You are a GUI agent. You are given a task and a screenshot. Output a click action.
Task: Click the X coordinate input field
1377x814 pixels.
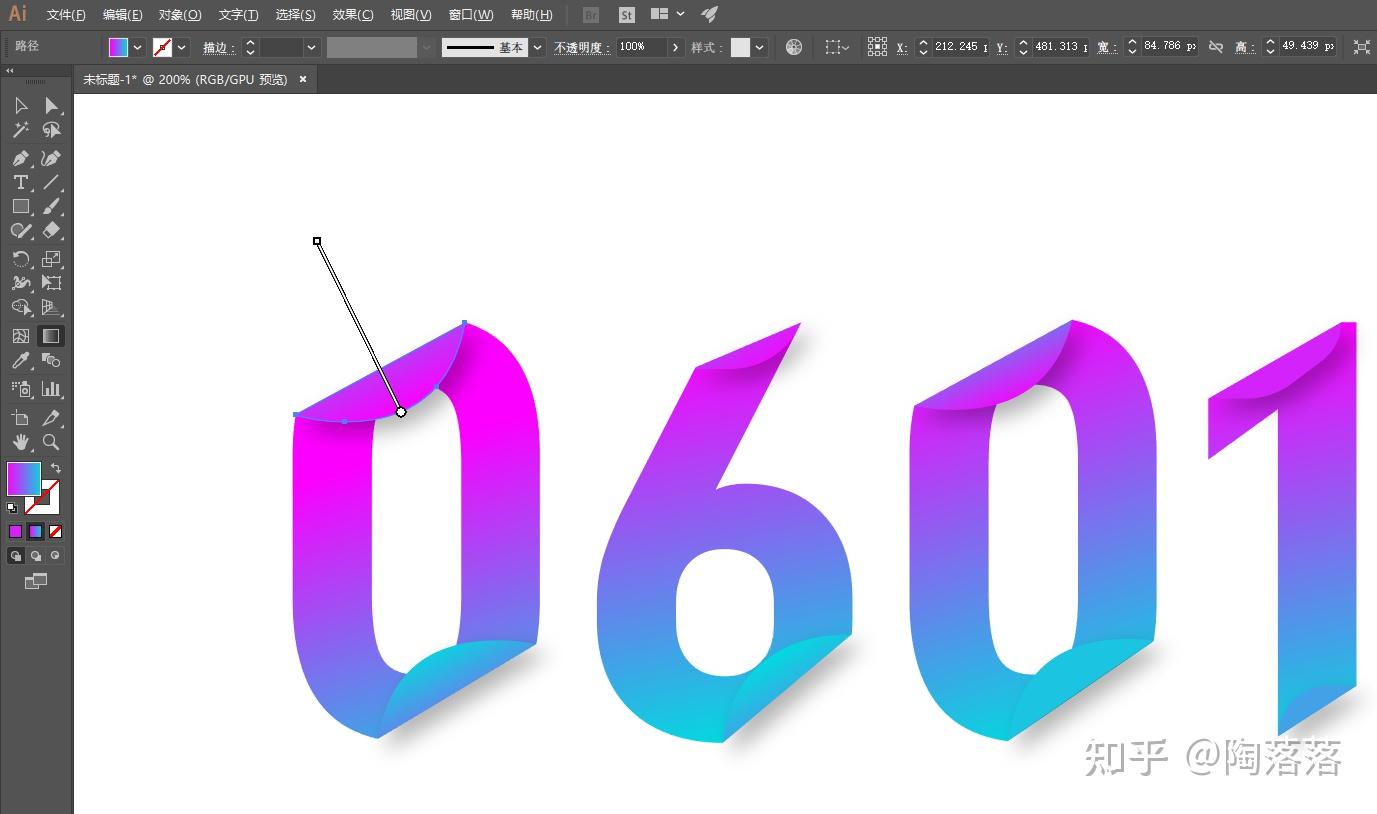coord(960,47)
